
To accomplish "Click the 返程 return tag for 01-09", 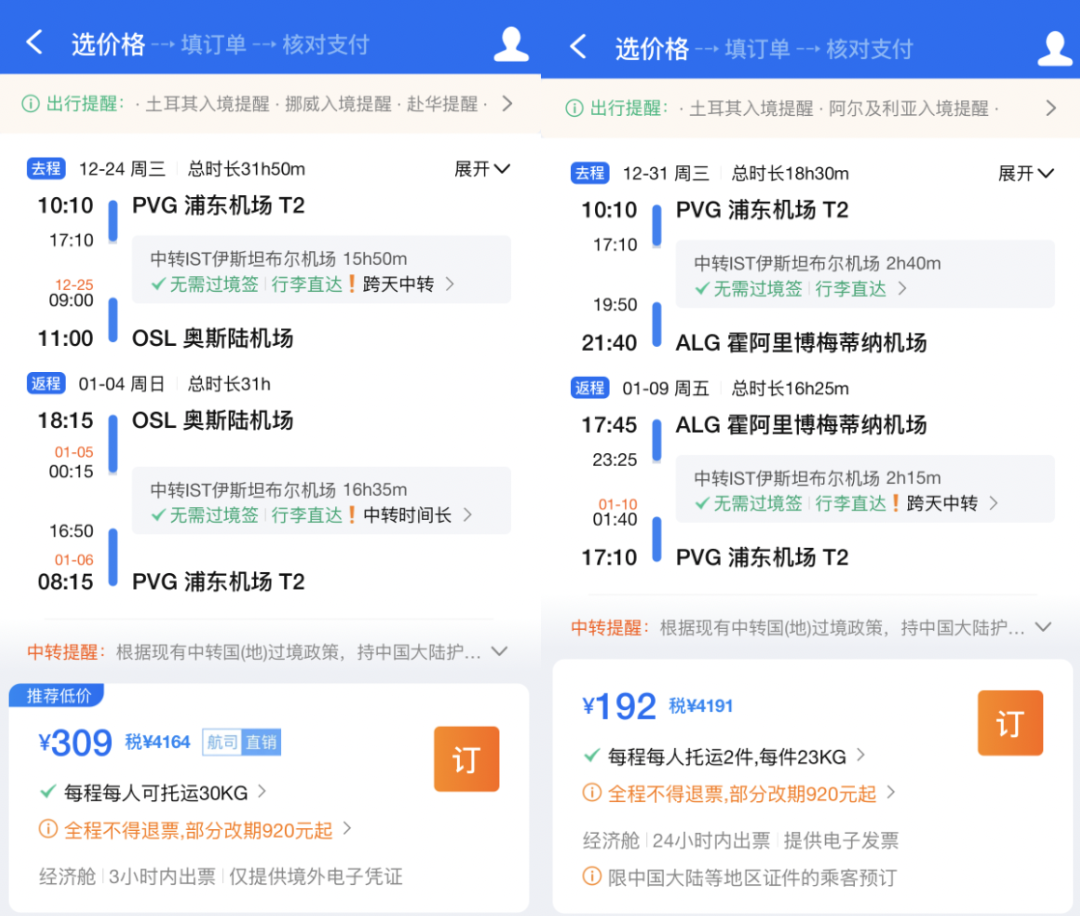I will point(590,387).
